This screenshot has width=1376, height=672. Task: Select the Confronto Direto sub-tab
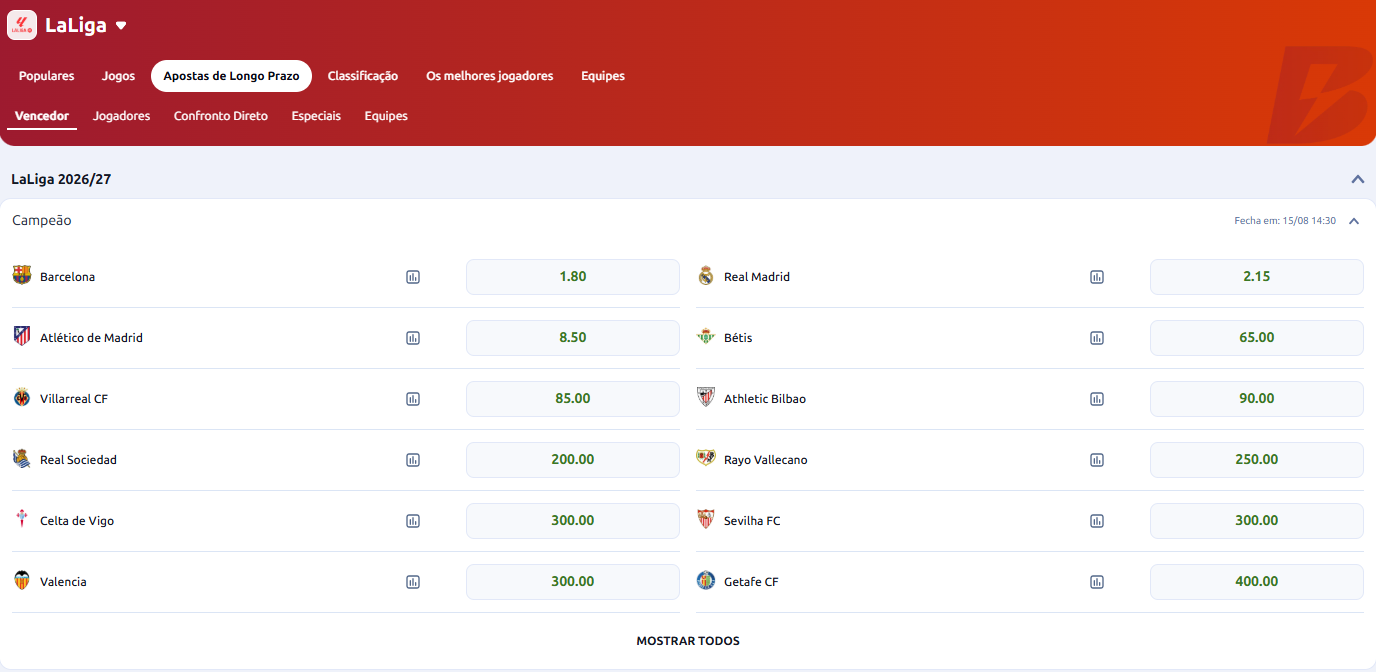click(x=221, y=116)
